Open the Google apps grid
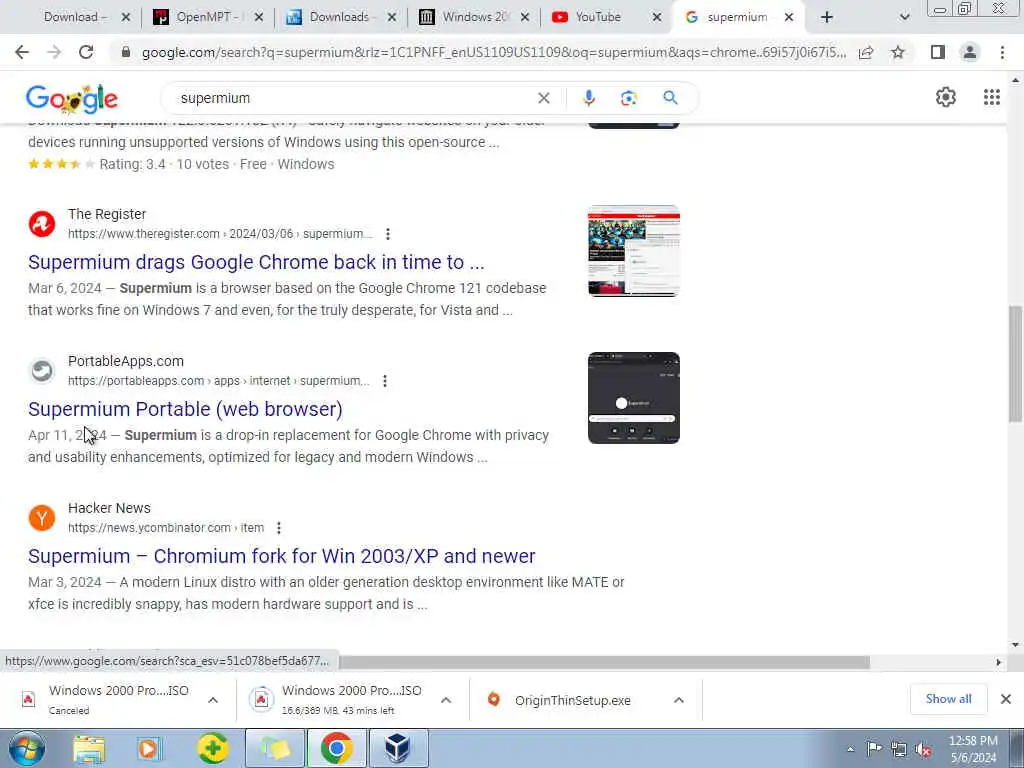The width and height of the screenshot is (1024, 768). (x=991, y=97)
